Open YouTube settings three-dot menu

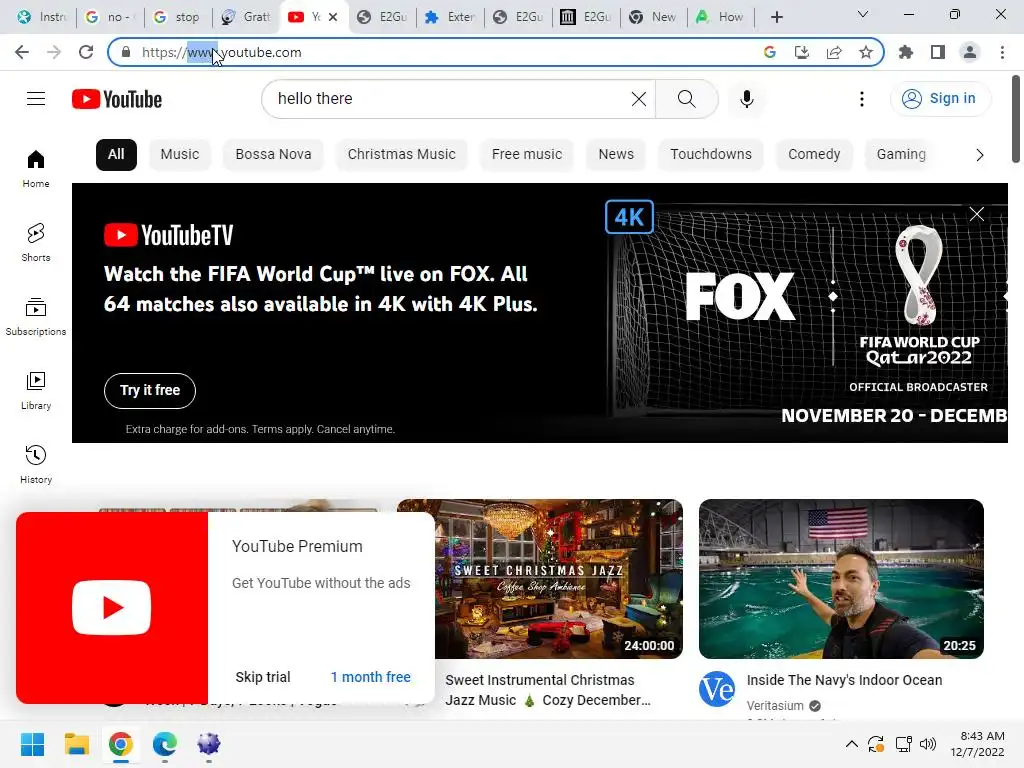862,99
